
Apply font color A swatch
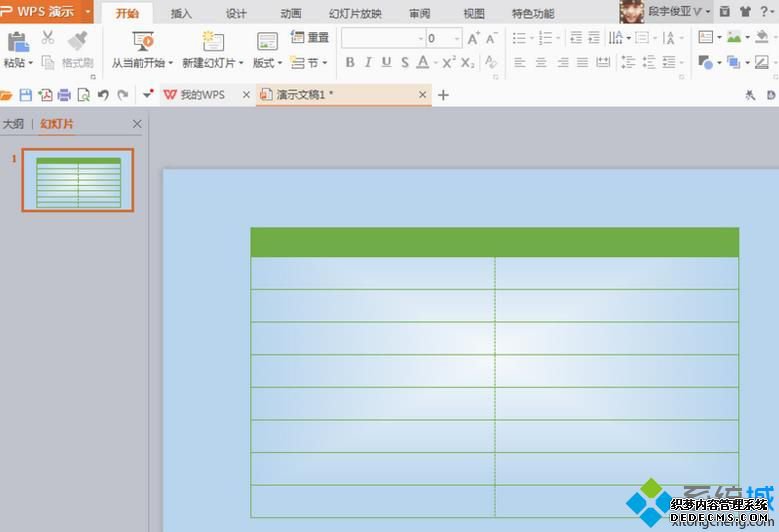pos(423,62)
